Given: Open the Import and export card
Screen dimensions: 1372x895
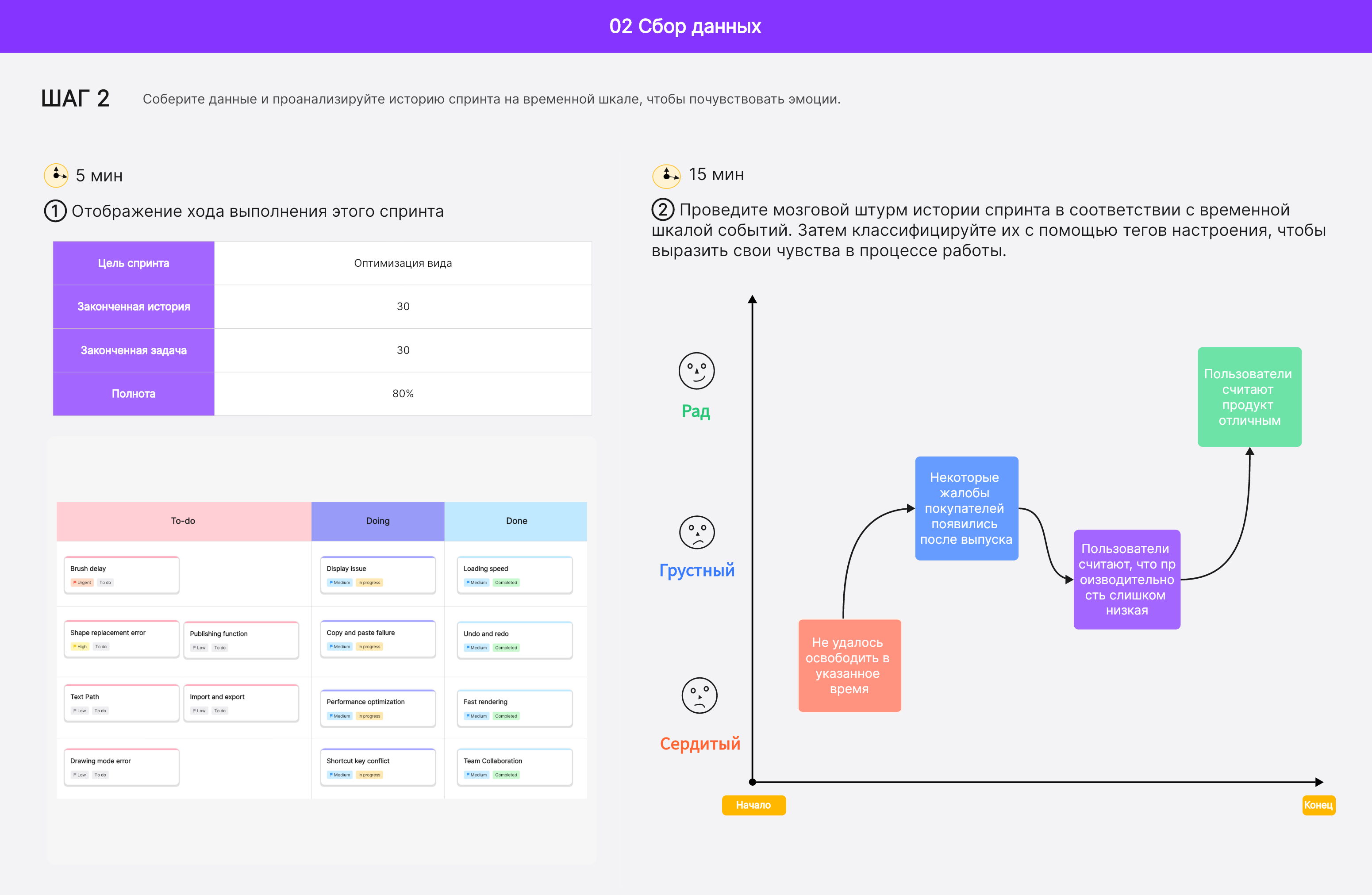Looking at the screenshot, I should tap(241, 703).
